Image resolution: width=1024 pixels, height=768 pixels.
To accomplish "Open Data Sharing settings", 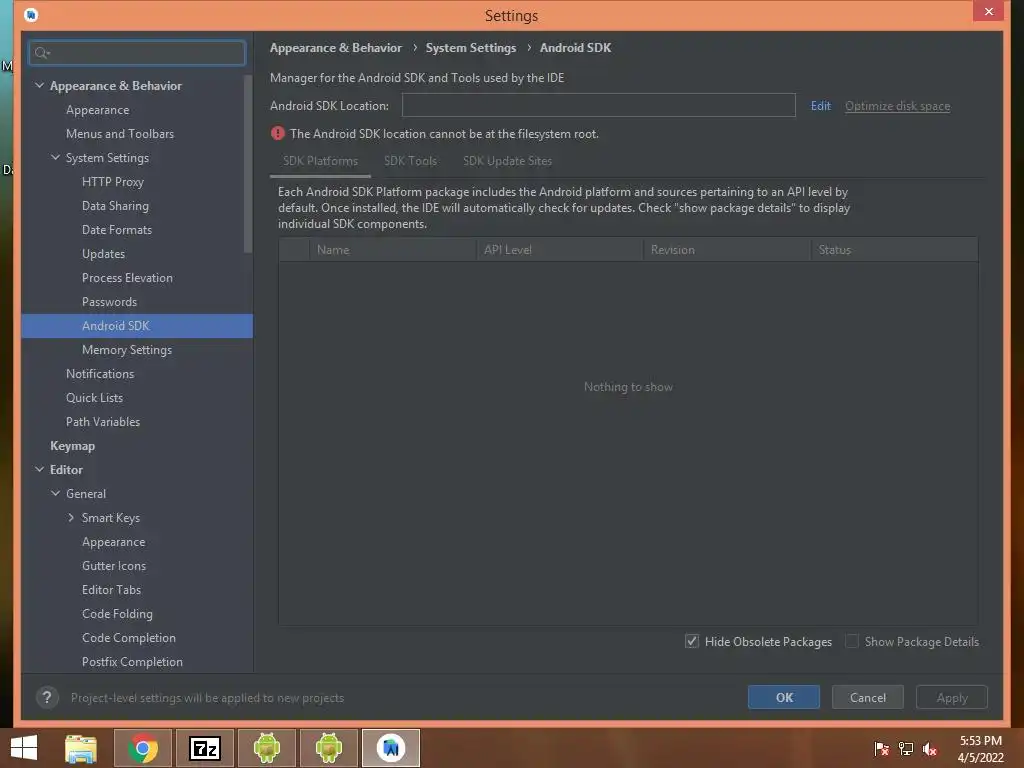I will click(116, 206).
